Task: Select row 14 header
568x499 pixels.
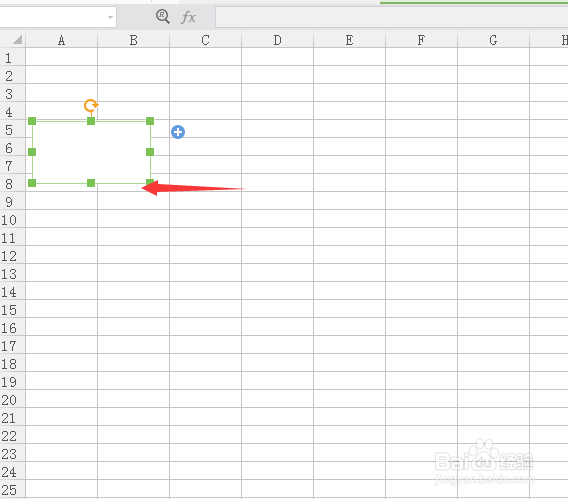Action: click(12, 291)
